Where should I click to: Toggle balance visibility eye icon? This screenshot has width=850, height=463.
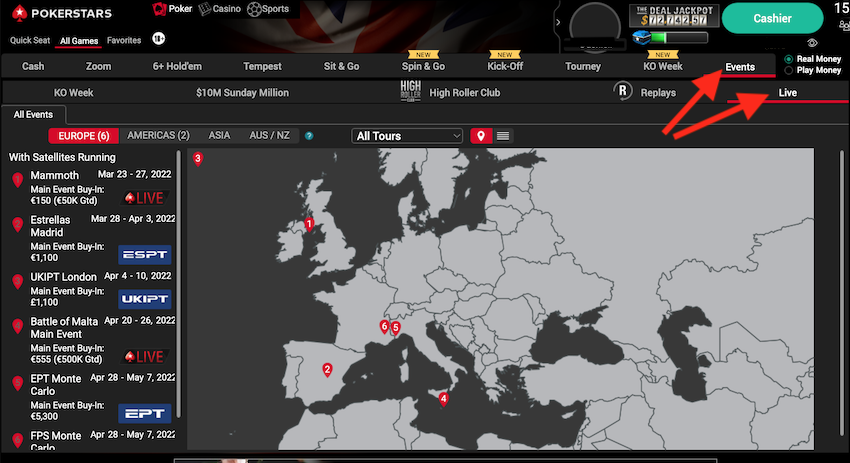point(812,43)
